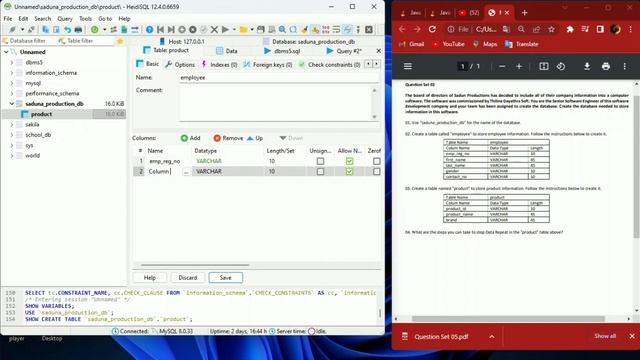Click the open file folder icon
The image size is (640, 360).
click(243, 29)
